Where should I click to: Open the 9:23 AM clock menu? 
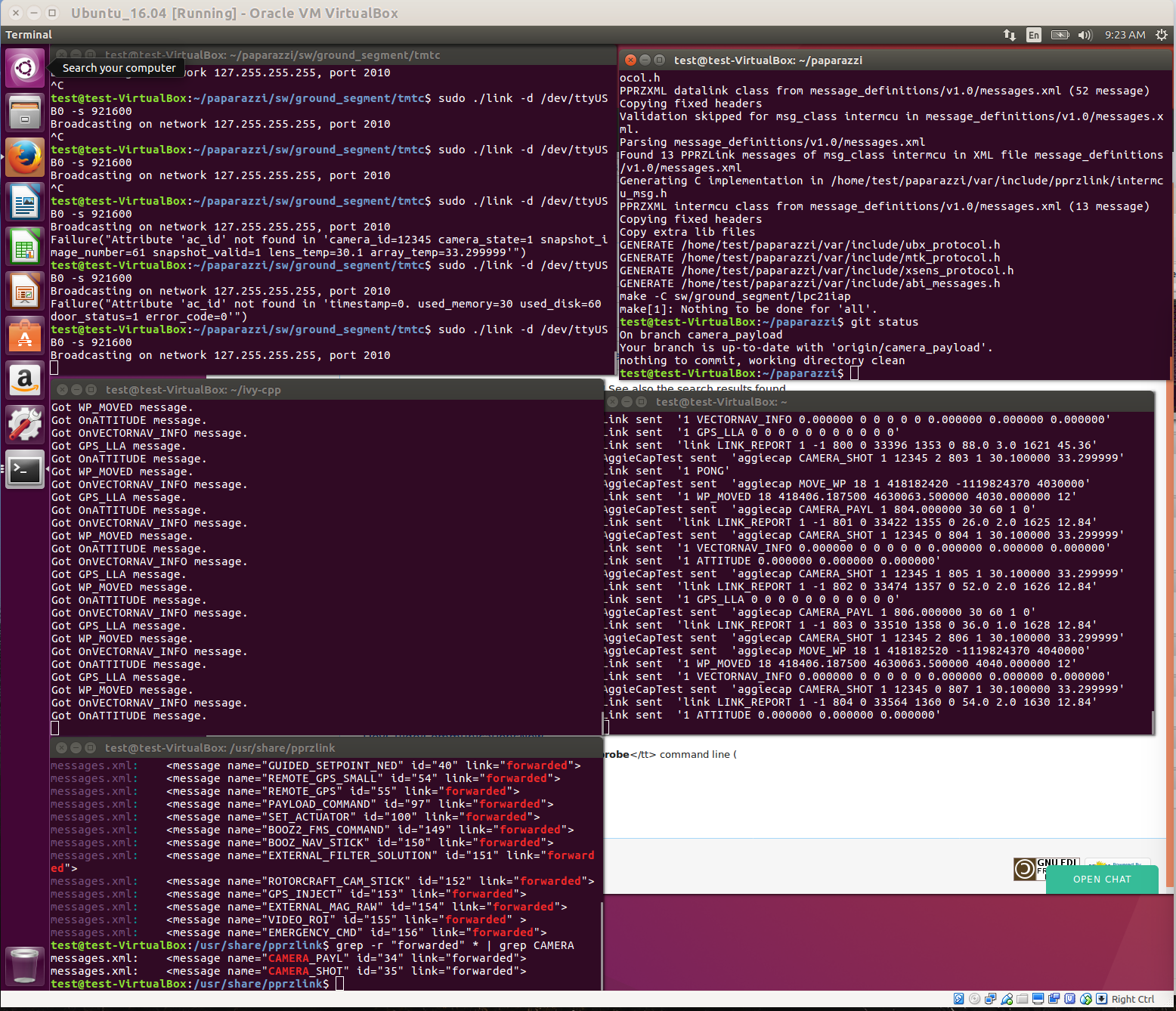(1125, 35)
